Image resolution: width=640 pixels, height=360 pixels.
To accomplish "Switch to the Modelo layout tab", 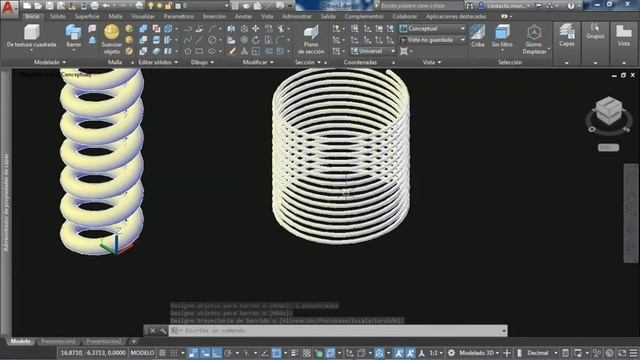I will pyautogui.click(x=20, y=341).
